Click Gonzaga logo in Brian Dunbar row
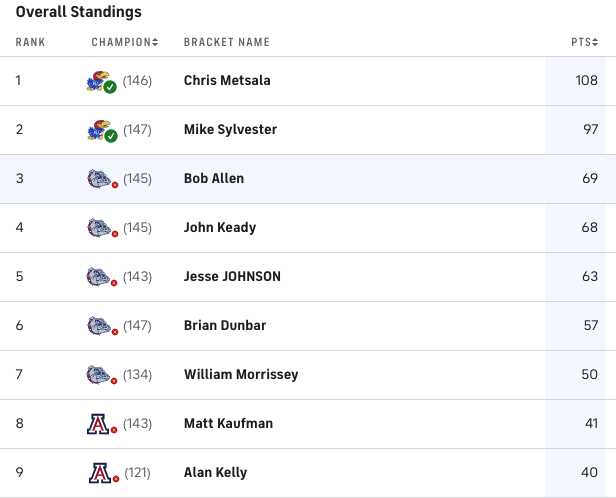Viewport: 616px width, 498px height. (99, 326)
